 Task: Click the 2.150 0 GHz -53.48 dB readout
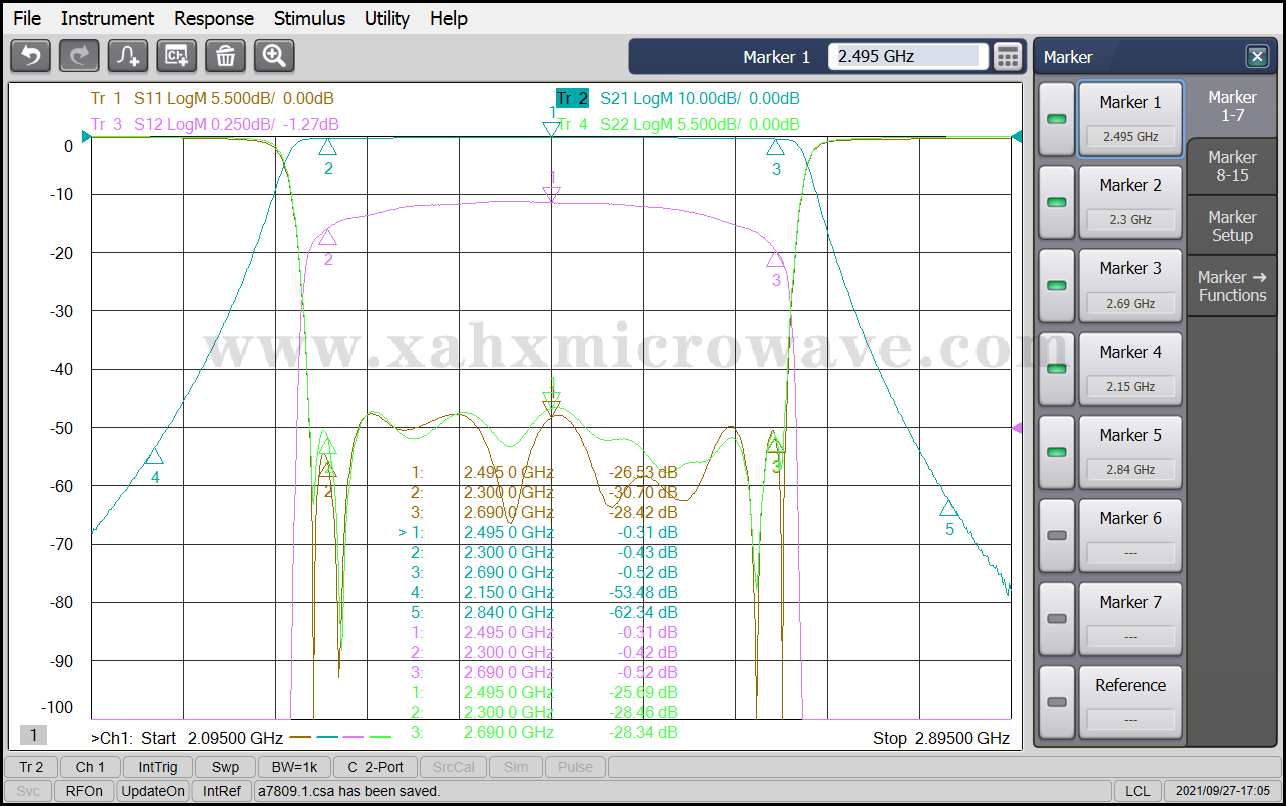(x=543, y=591)
